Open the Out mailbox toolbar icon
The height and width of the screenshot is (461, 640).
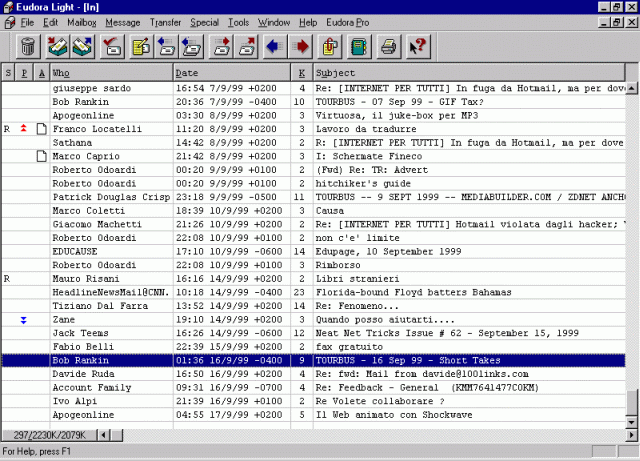pyautogui.click(x=83, y=47)
